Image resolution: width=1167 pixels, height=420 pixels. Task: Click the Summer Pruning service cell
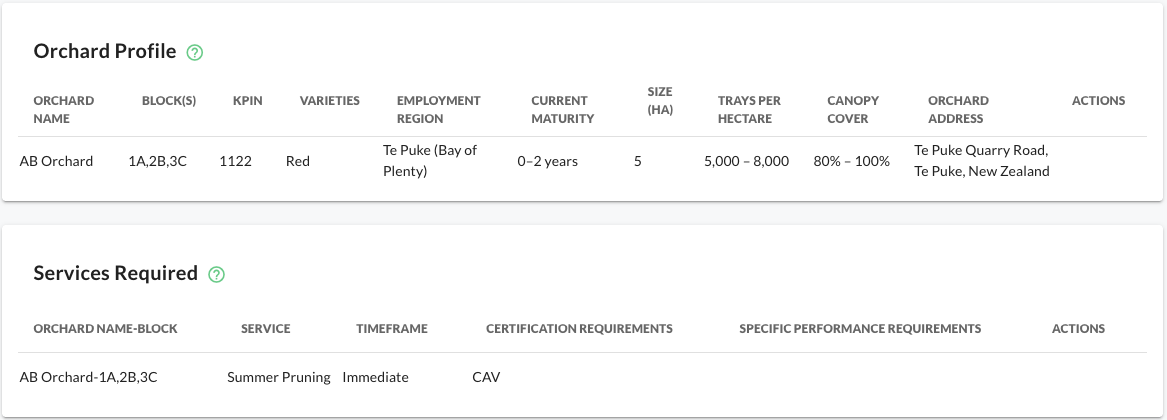click(x=279, y=378)
